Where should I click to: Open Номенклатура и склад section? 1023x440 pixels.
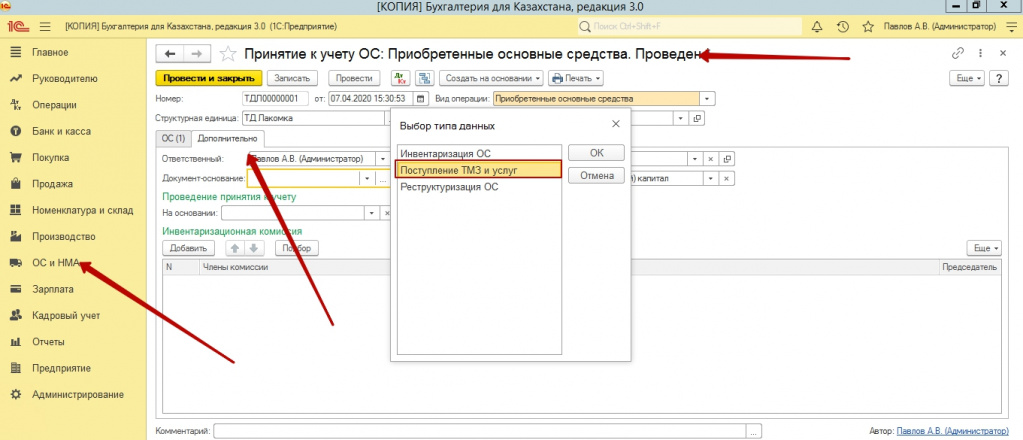coord(82,210)
